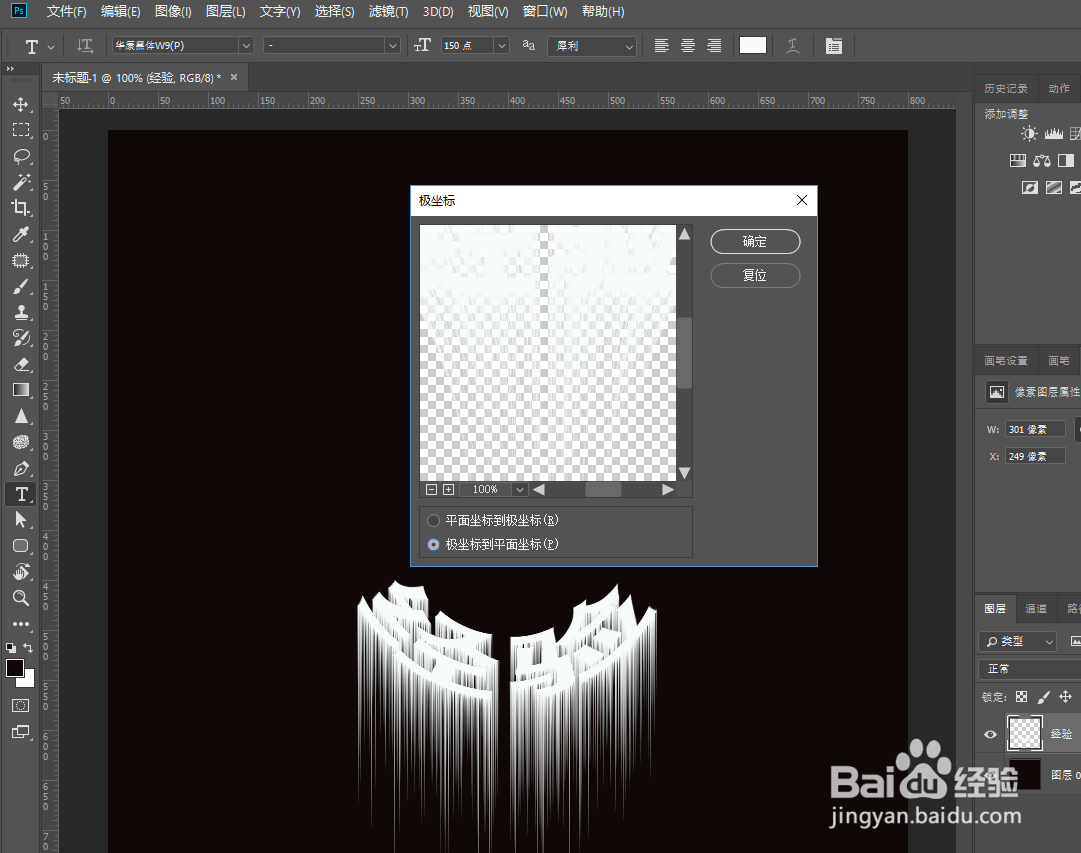Screen dimensions: 1081x853
Task: Open the font family dropdown
Action: pos(246,46)
